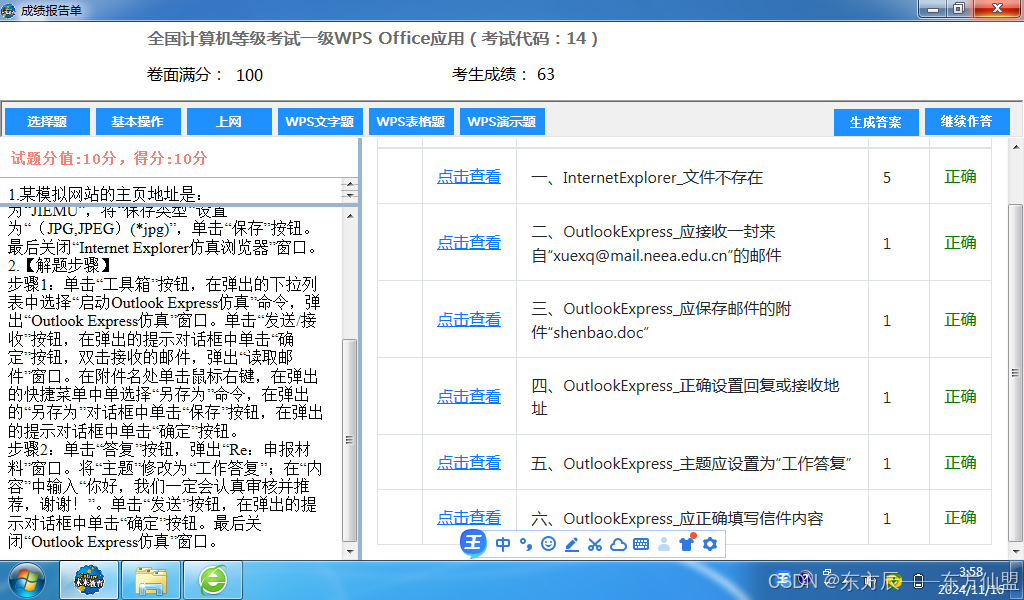This screenshot has width=1024, height=600.
Task: Open the 上网 section
Action: pos(229,121)
